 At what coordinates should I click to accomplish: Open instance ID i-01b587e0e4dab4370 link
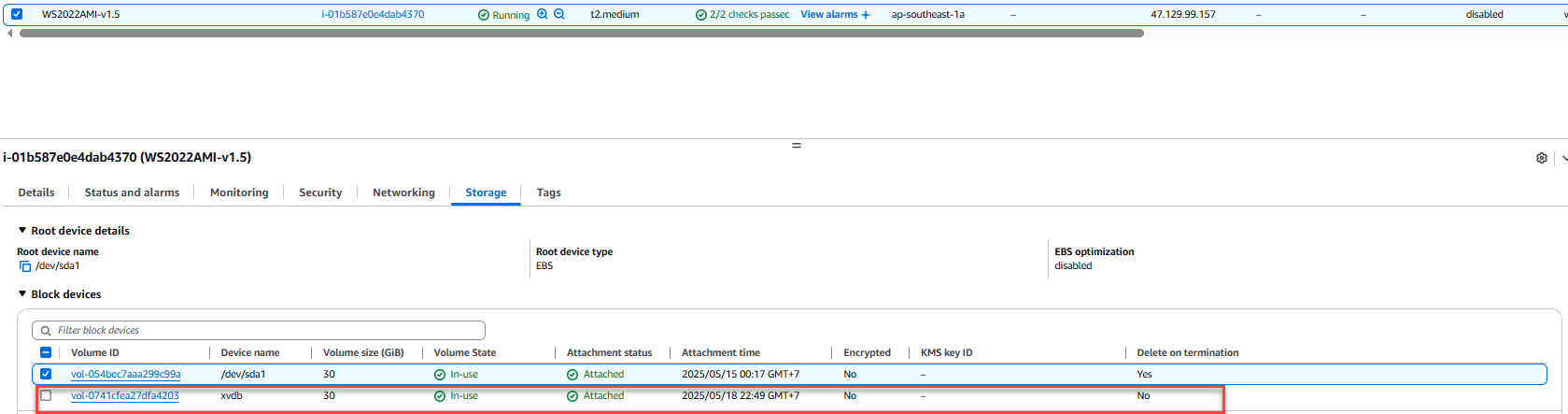click(x=373, y=14)
